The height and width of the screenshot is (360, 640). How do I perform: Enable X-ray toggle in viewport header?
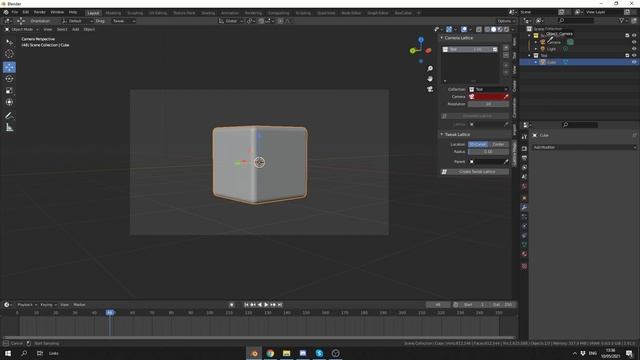point(479,29)
